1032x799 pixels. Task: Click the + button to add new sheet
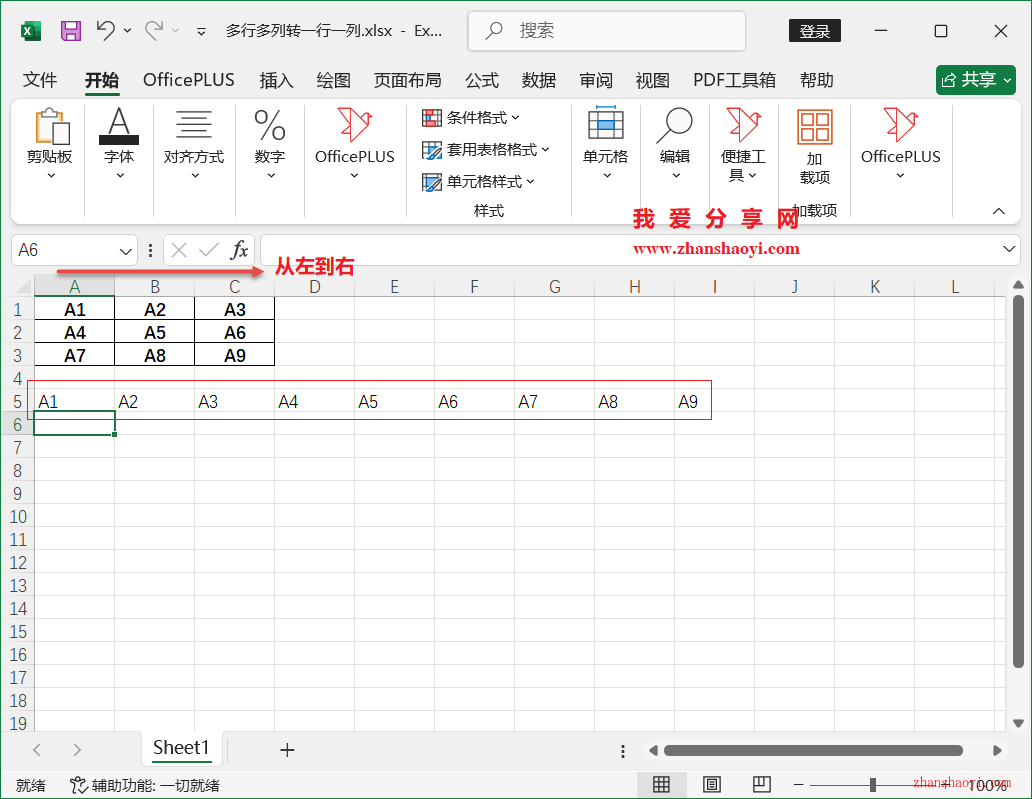(x=287, y=749)
